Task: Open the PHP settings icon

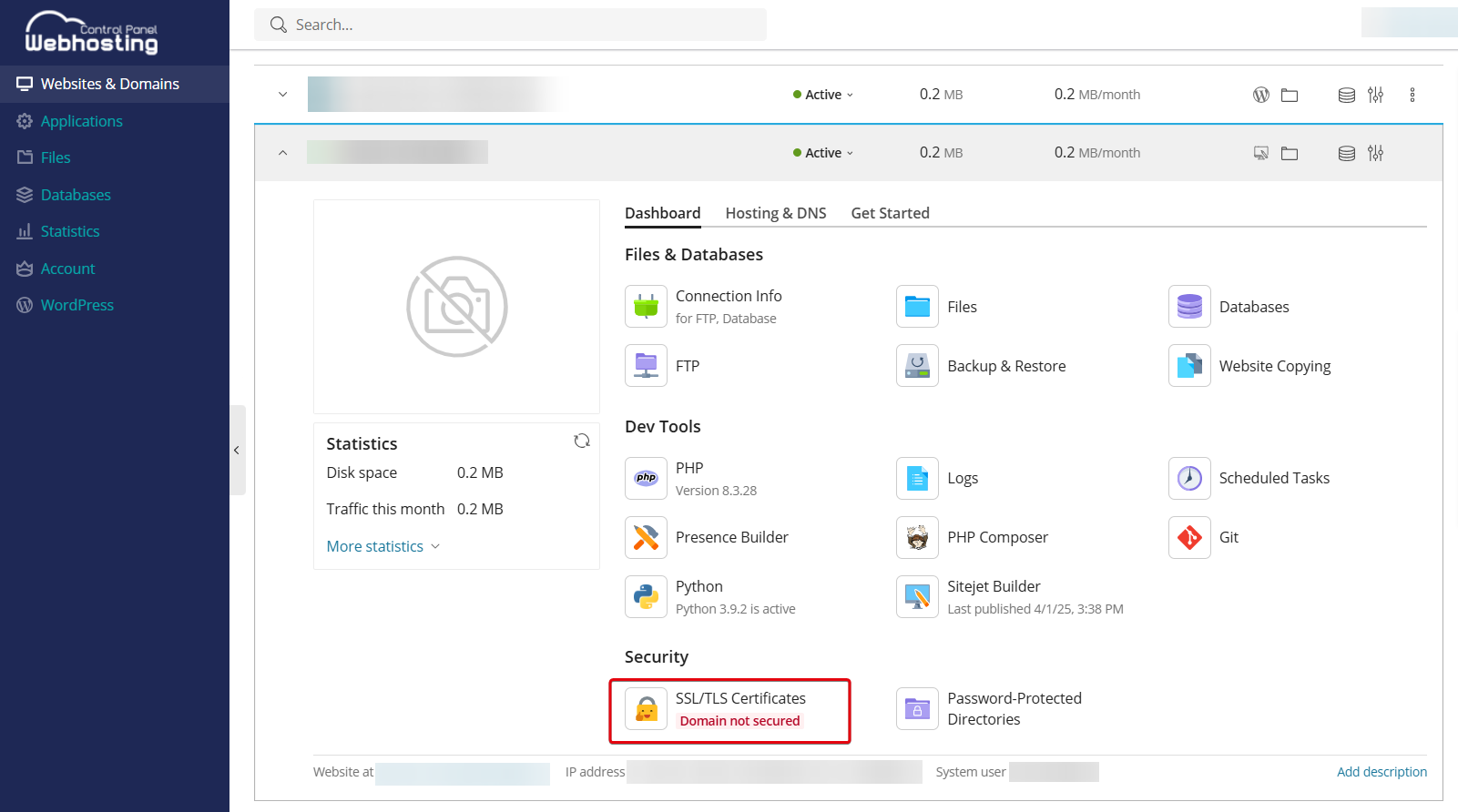Action: (646, 479)
